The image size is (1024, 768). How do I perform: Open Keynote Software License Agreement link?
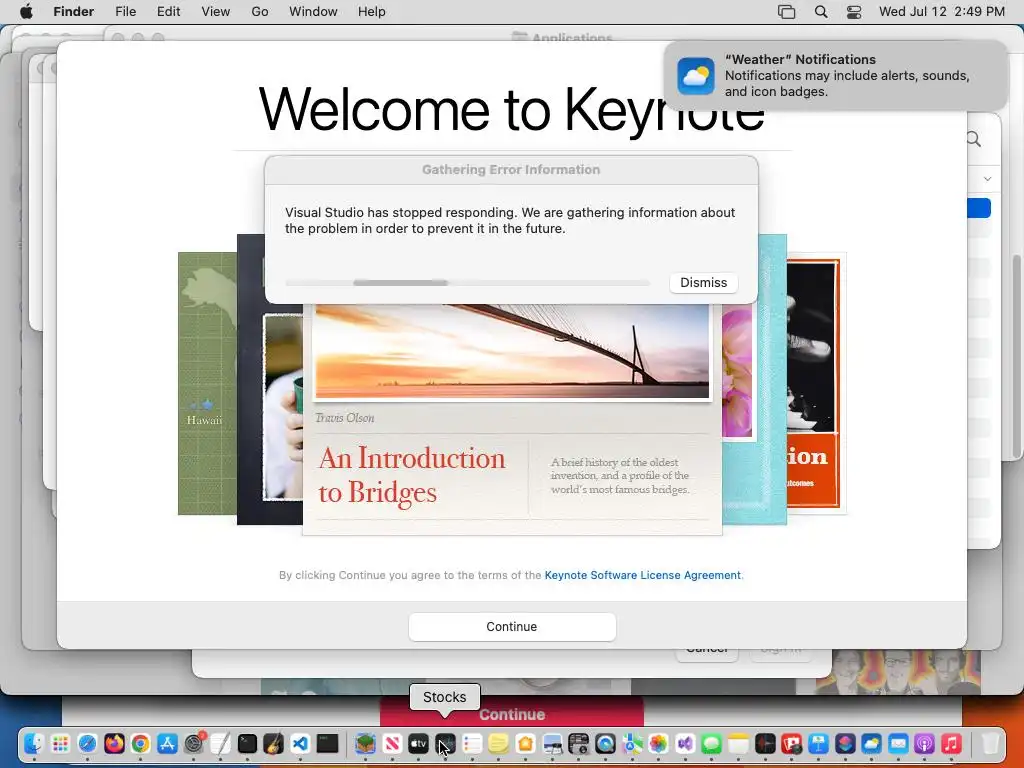(643, 575)
